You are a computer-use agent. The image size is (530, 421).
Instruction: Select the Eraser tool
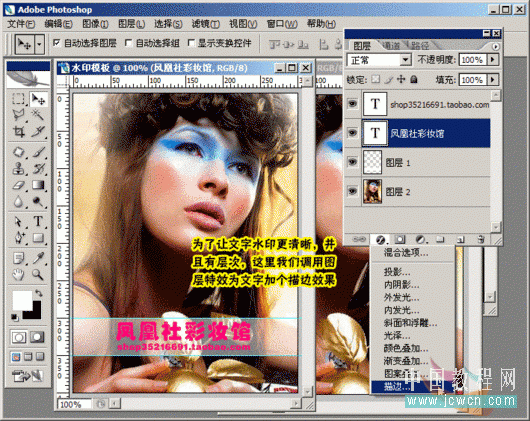pyautogui.click(x=19, y=185)
